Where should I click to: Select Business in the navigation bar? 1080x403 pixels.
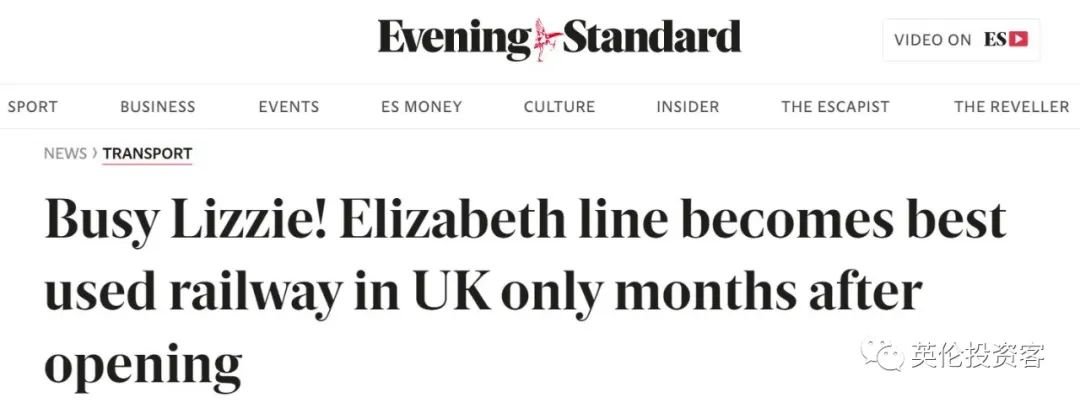158,107
